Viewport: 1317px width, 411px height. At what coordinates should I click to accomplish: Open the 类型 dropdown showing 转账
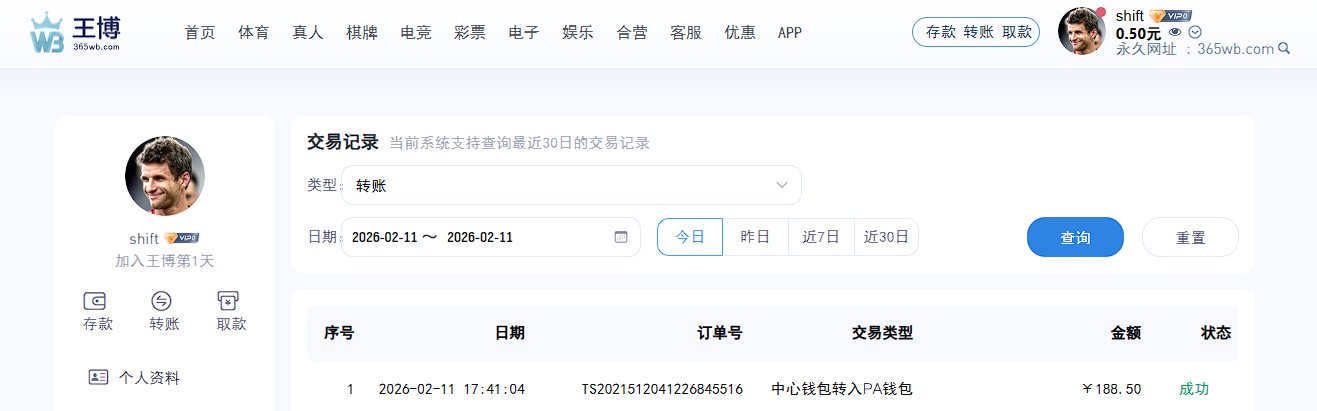[x=571, y=185]
